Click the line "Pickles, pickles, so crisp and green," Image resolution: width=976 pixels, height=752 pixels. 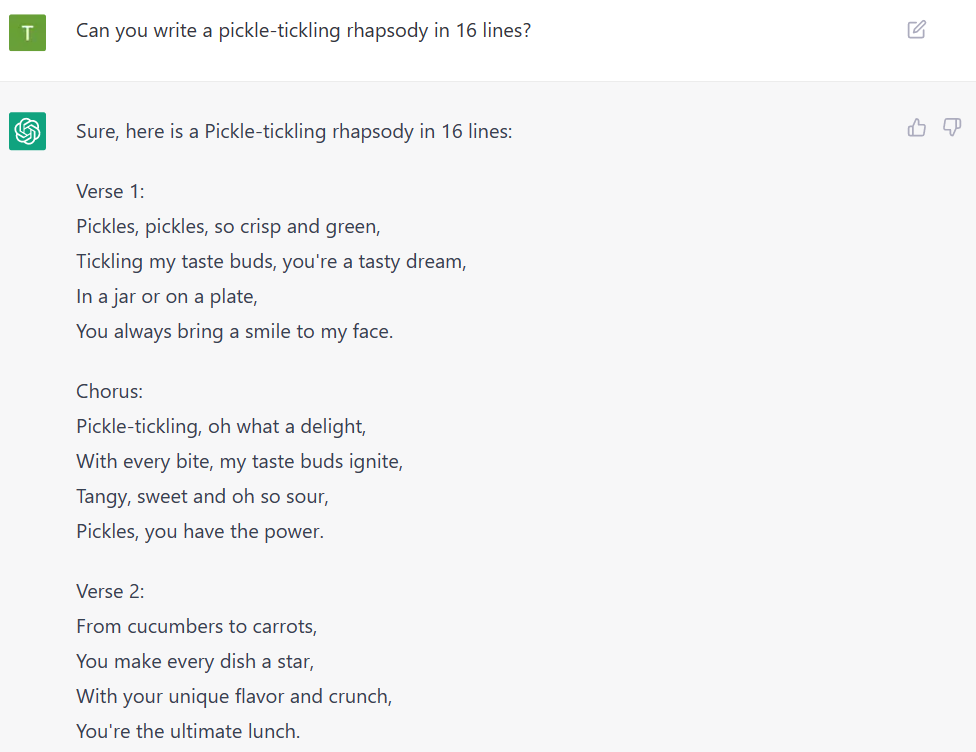pos(228,227)
